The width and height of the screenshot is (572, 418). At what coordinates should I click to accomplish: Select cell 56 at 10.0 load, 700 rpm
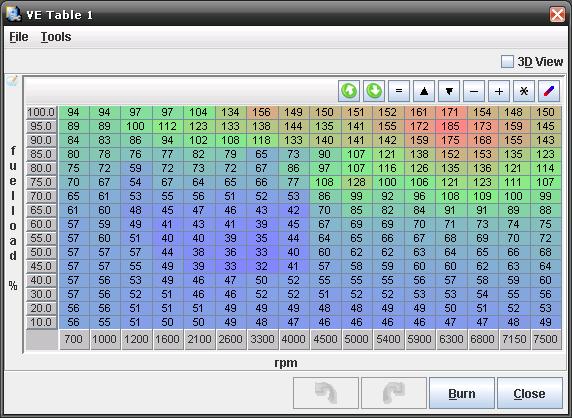74,322
